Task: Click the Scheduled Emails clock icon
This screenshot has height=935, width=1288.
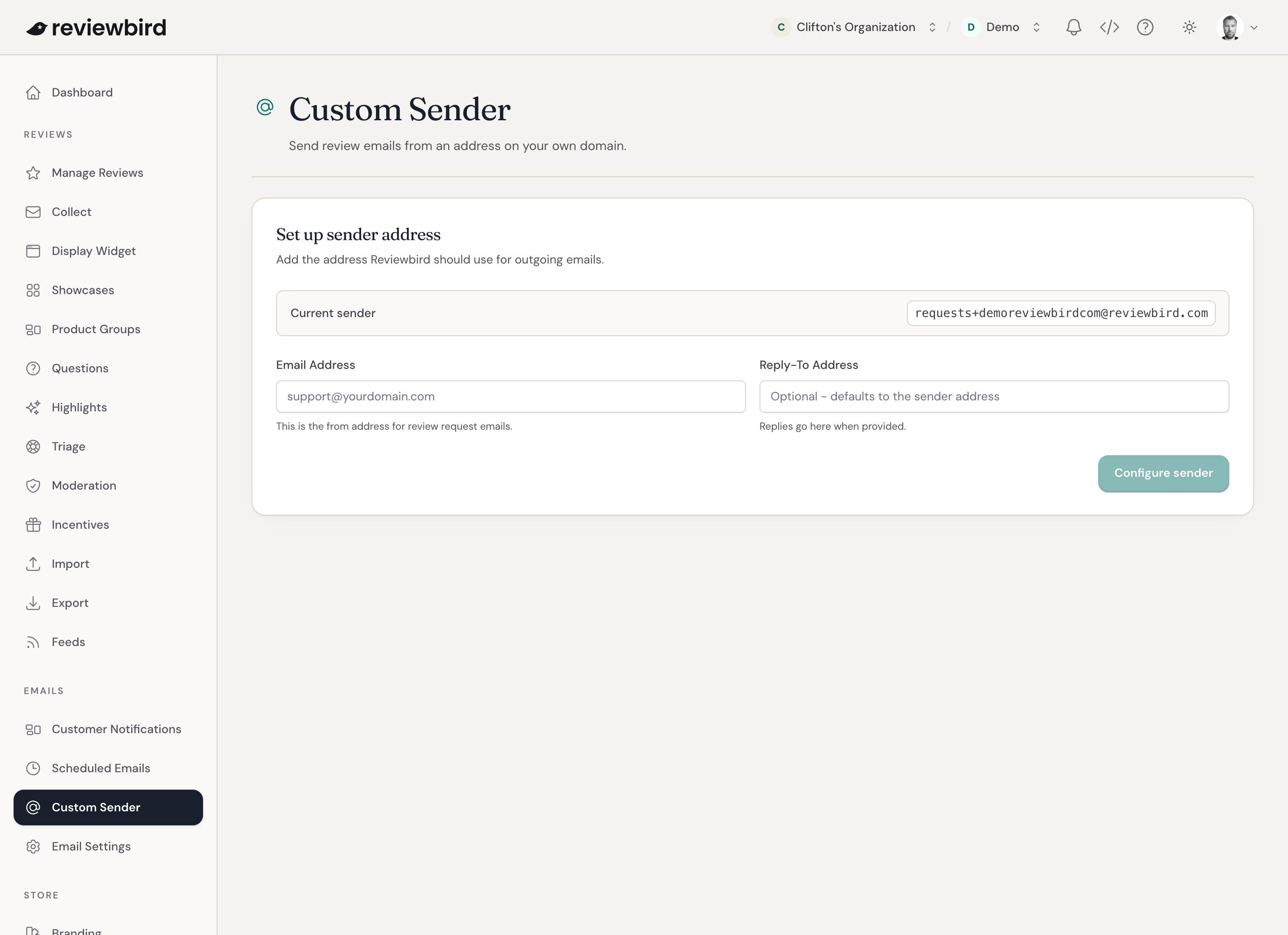Action: 33,768
